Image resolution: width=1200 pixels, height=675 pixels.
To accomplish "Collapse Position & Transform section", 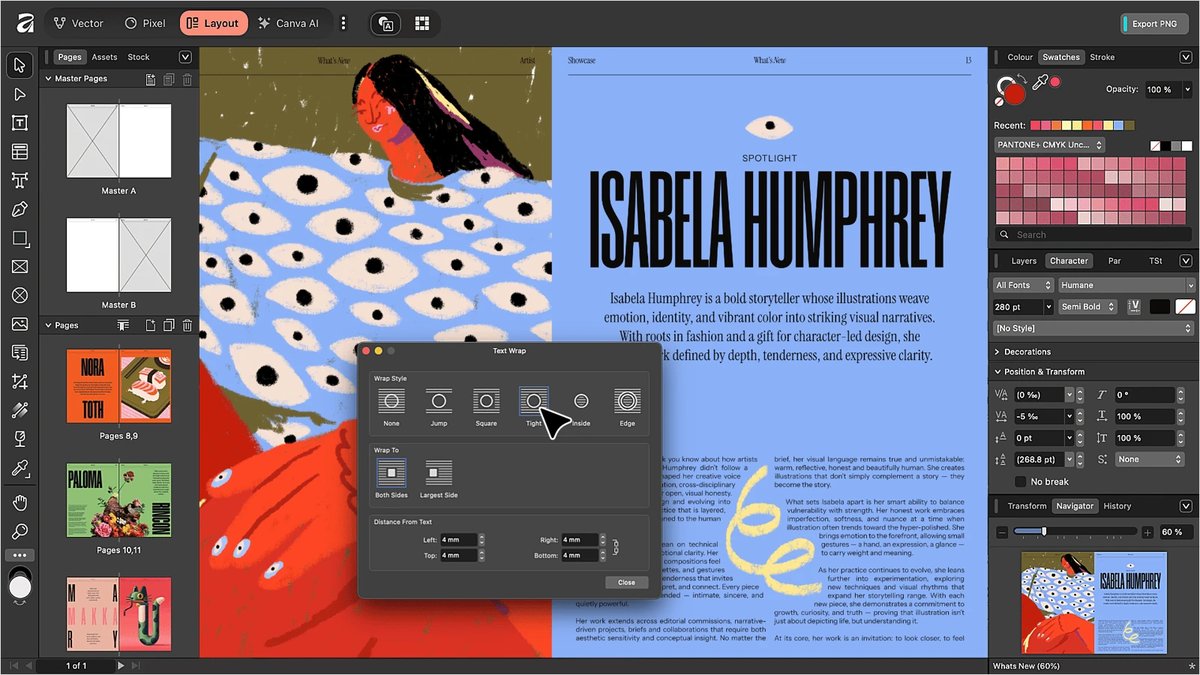I will [997, 372].
